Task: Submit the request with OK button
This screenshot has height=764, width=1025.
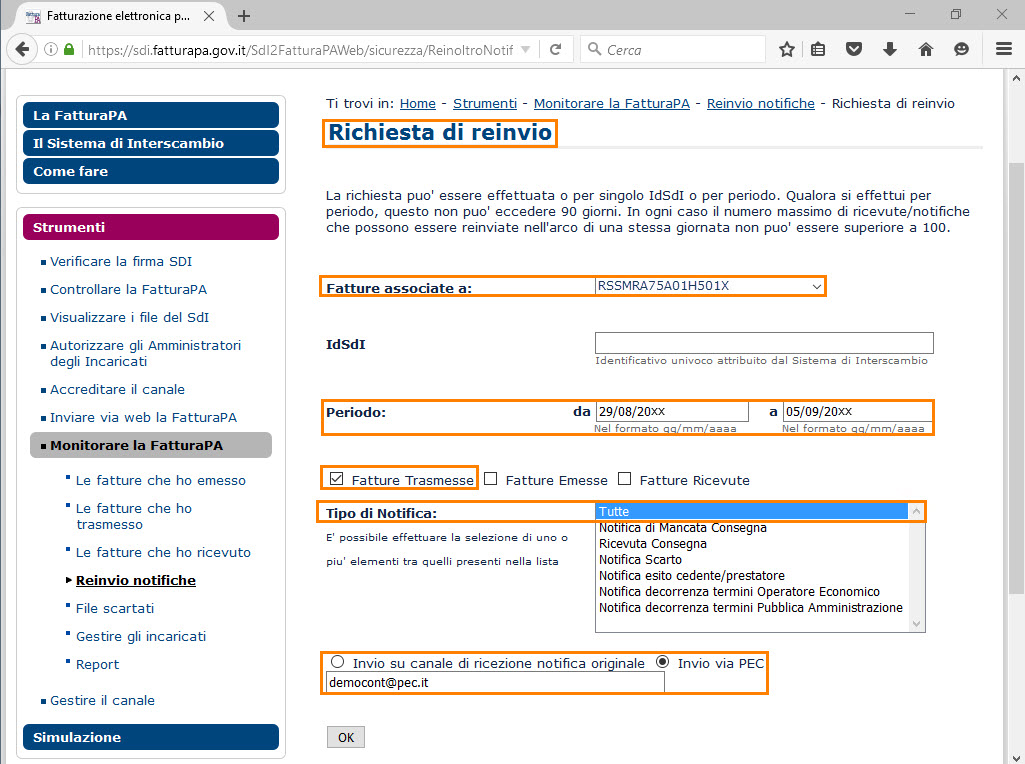Action: [x=346, y=737]
